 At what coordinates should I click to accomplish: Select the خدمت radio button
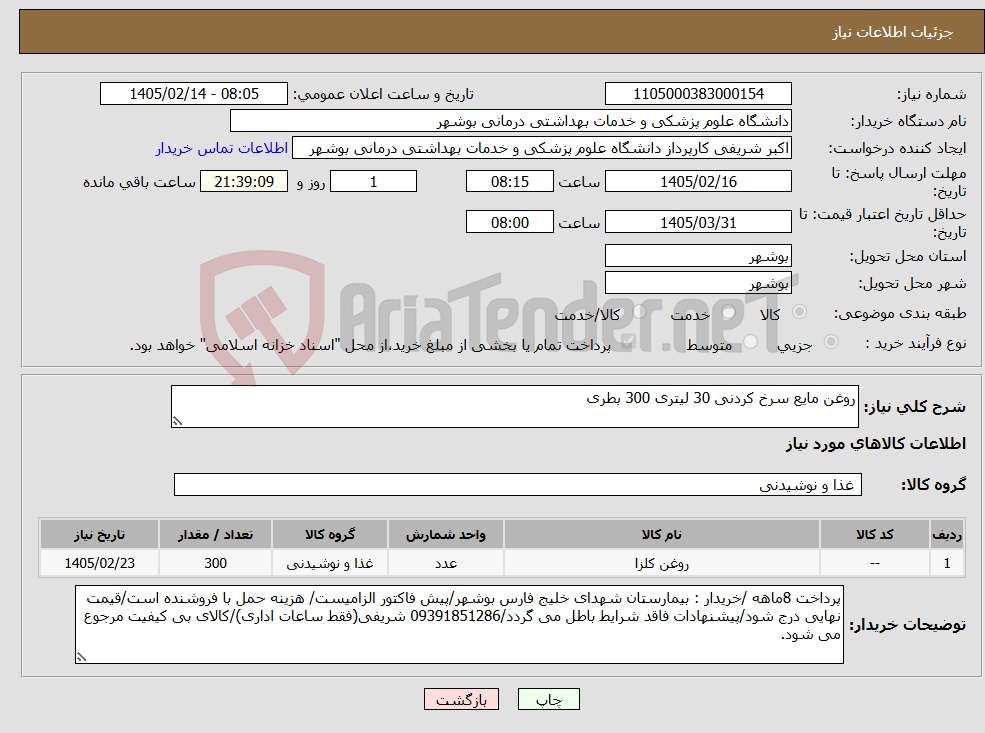tap(729, 312)
